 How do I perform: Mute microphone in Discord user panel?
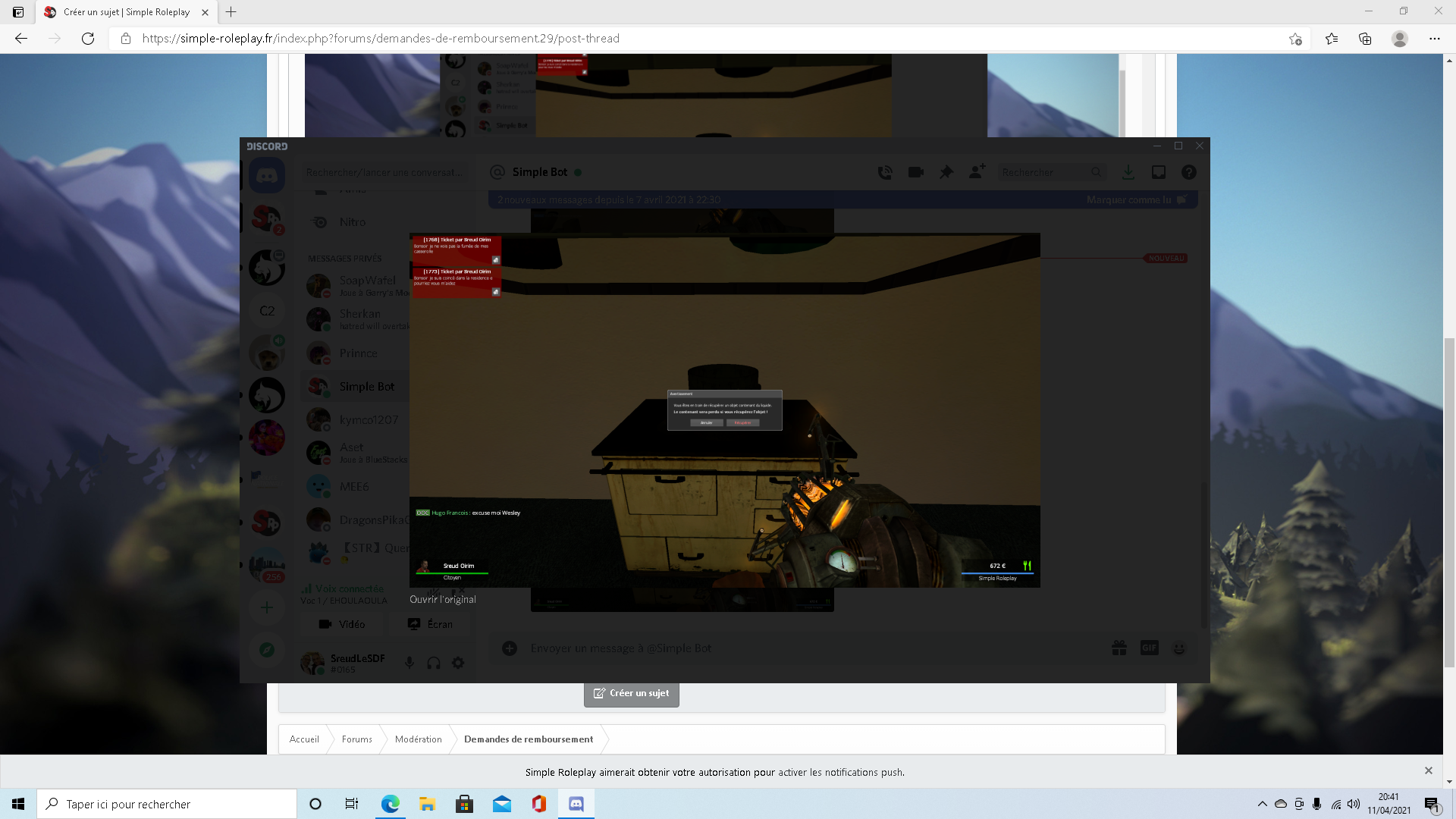(x=409, y=663)
